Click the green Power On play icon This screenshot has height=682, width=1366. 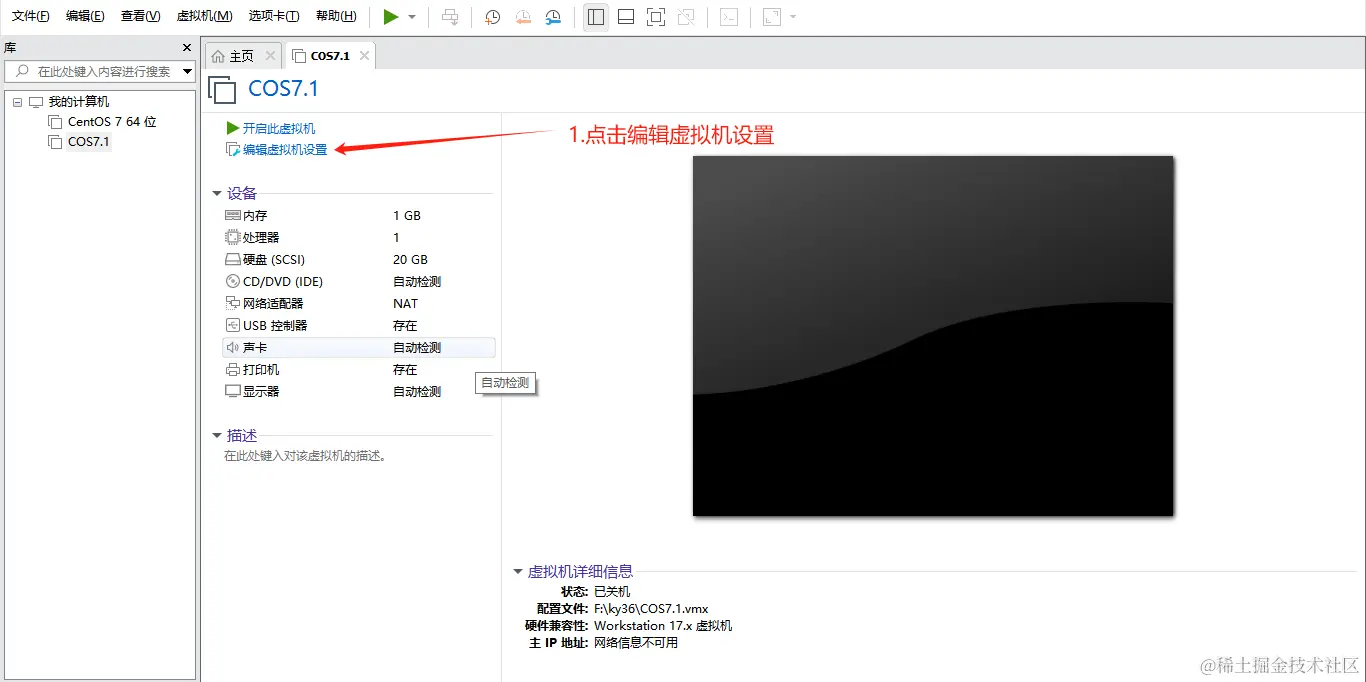(391, 17)
